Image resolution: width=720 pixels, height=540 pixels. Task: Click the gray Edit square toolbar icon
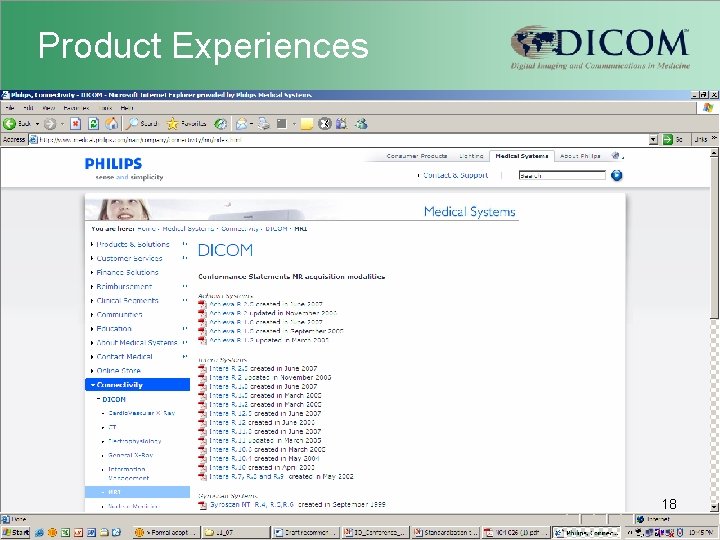coord(282,124)
